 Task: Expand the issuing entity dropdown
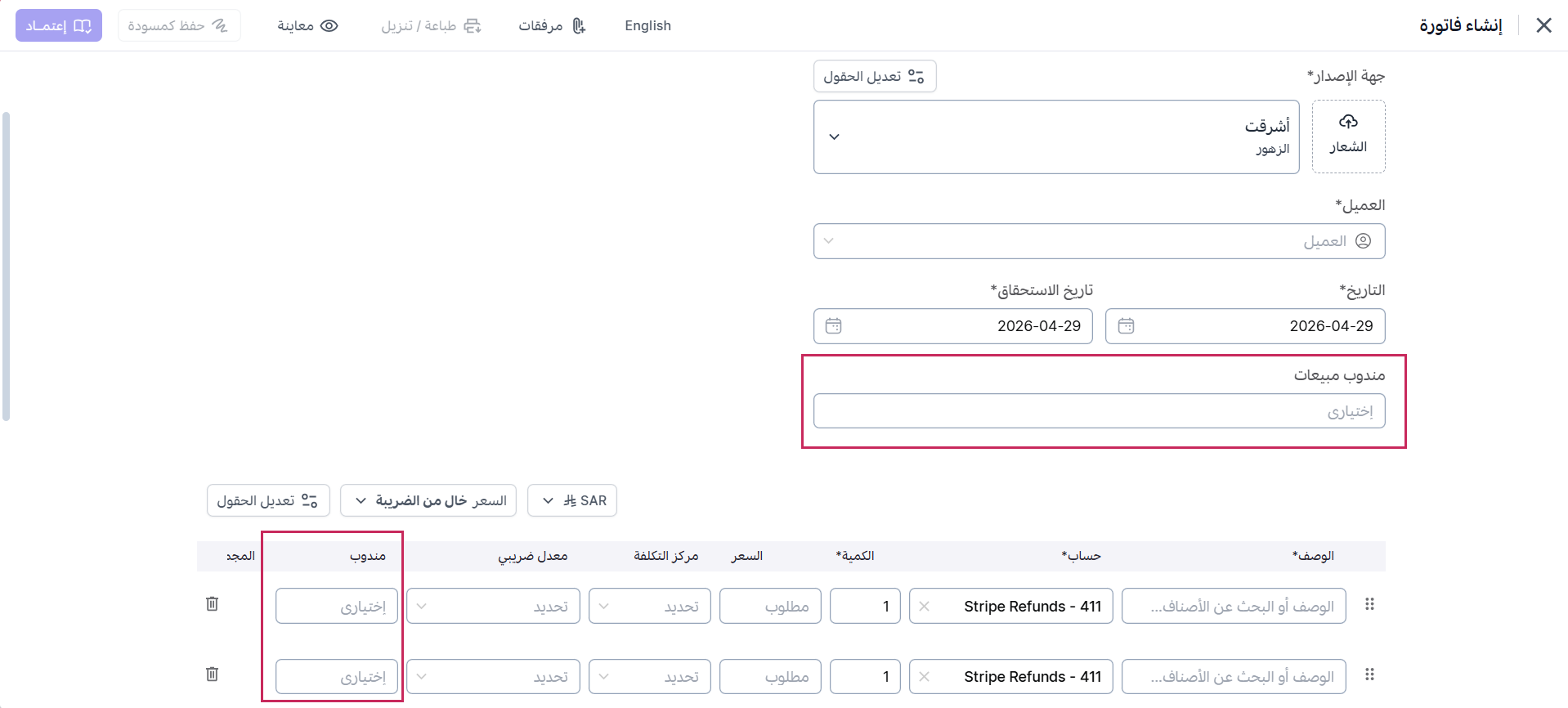[834, 137]
